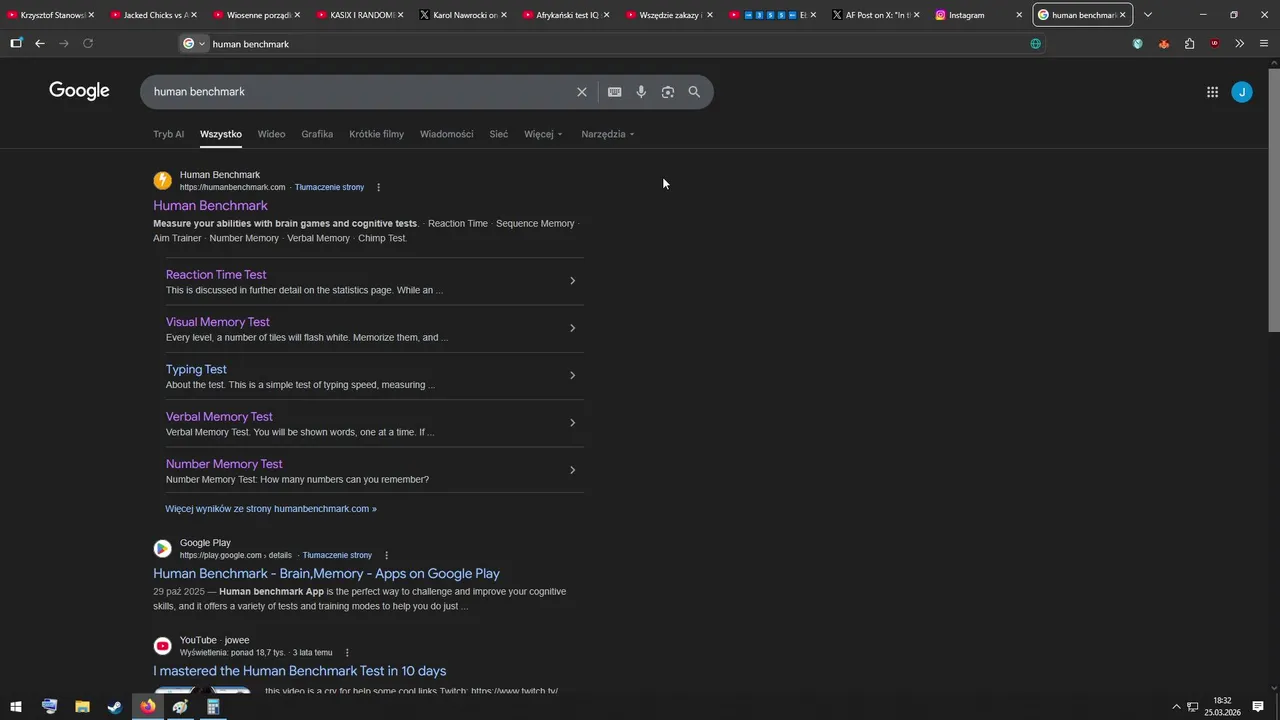This screenshot has height=720, width=1280.
Task: Go to the Google logo homepage
Action: pos(79,91)
